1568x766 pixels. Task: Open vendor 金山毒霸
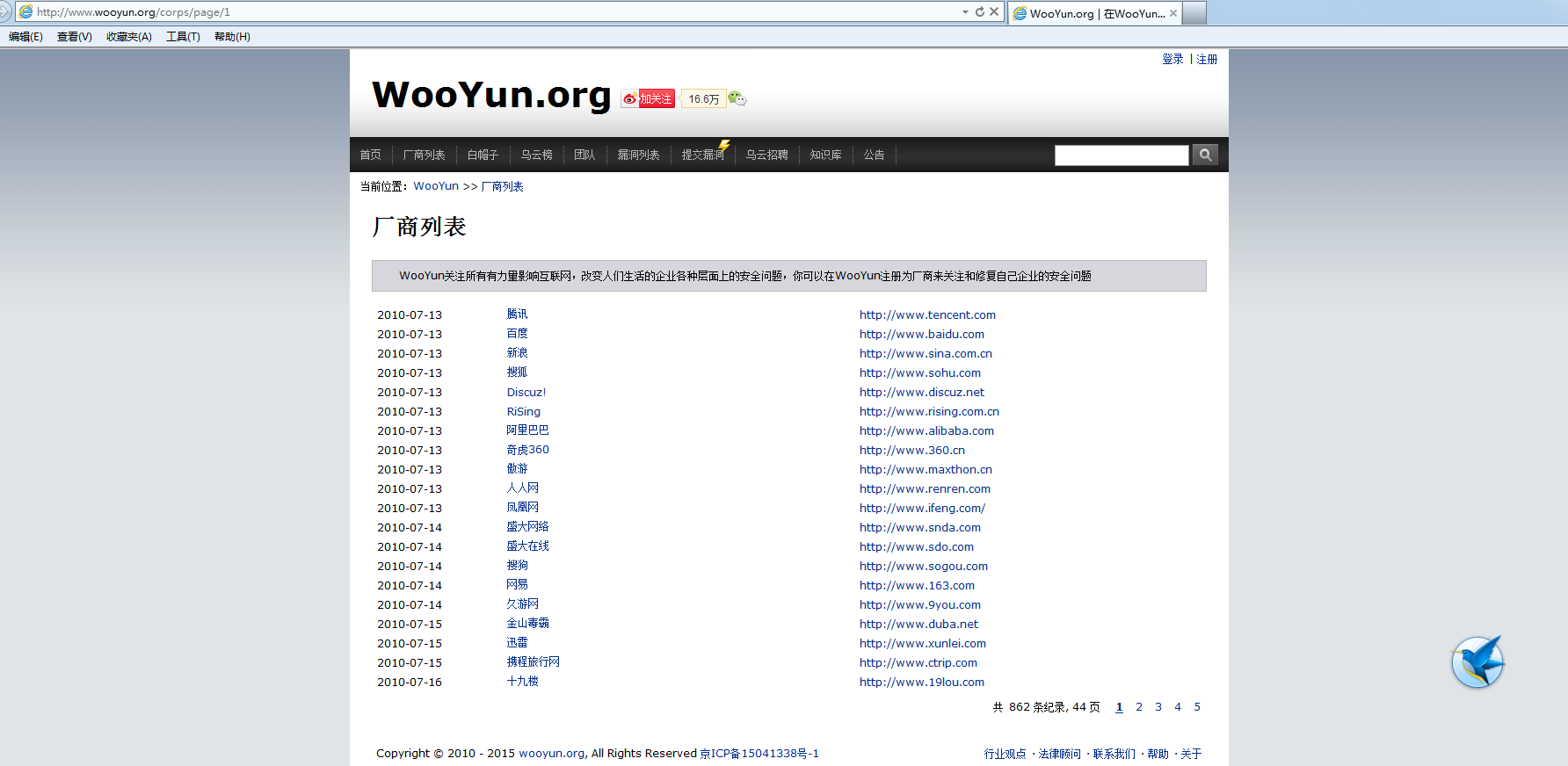[527, 624]
